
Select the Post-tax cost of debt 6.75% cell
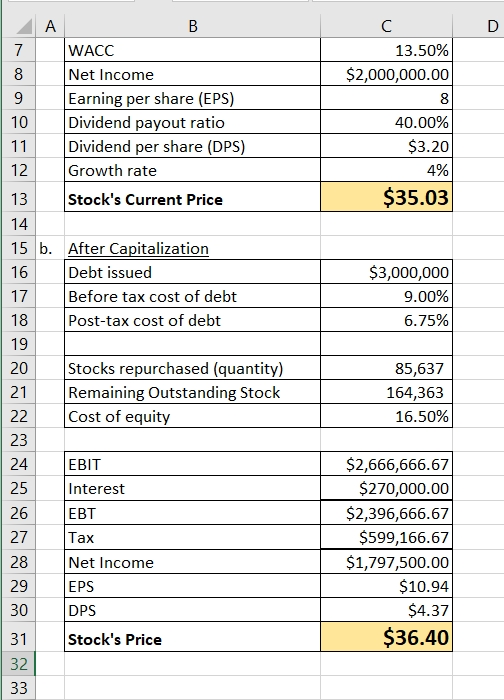(386, 320)
